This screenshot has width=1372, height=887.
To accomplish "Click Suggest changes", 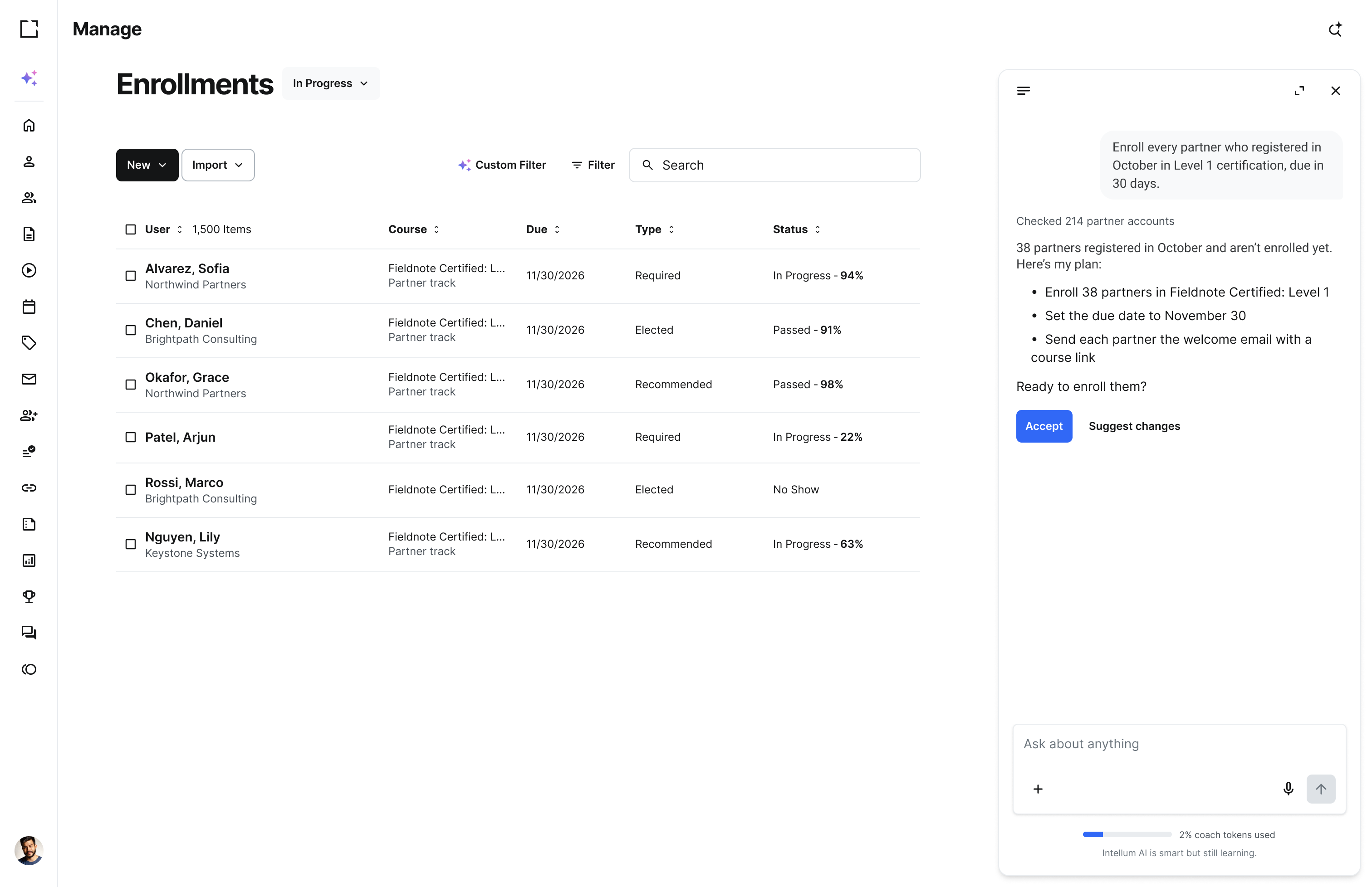I will click(x=1134, y=426).
